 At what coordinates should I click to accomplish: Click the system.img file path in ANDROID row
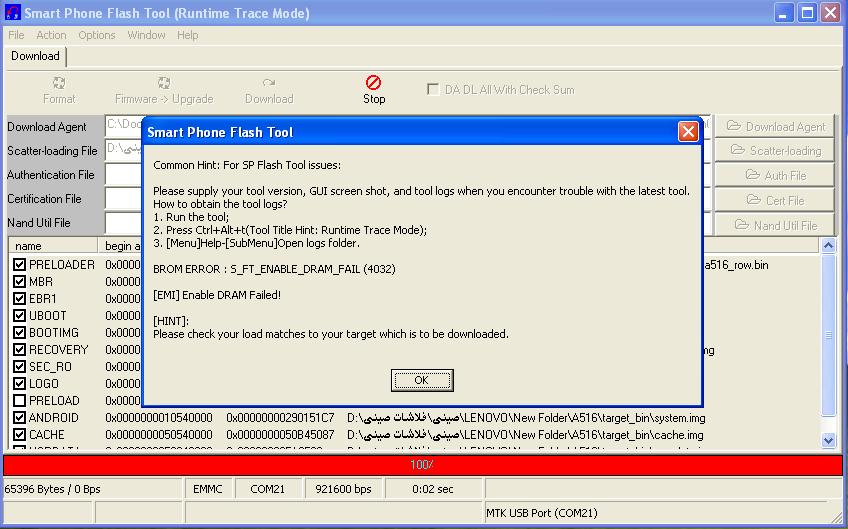pyautogui.click(x=526, y=418)
